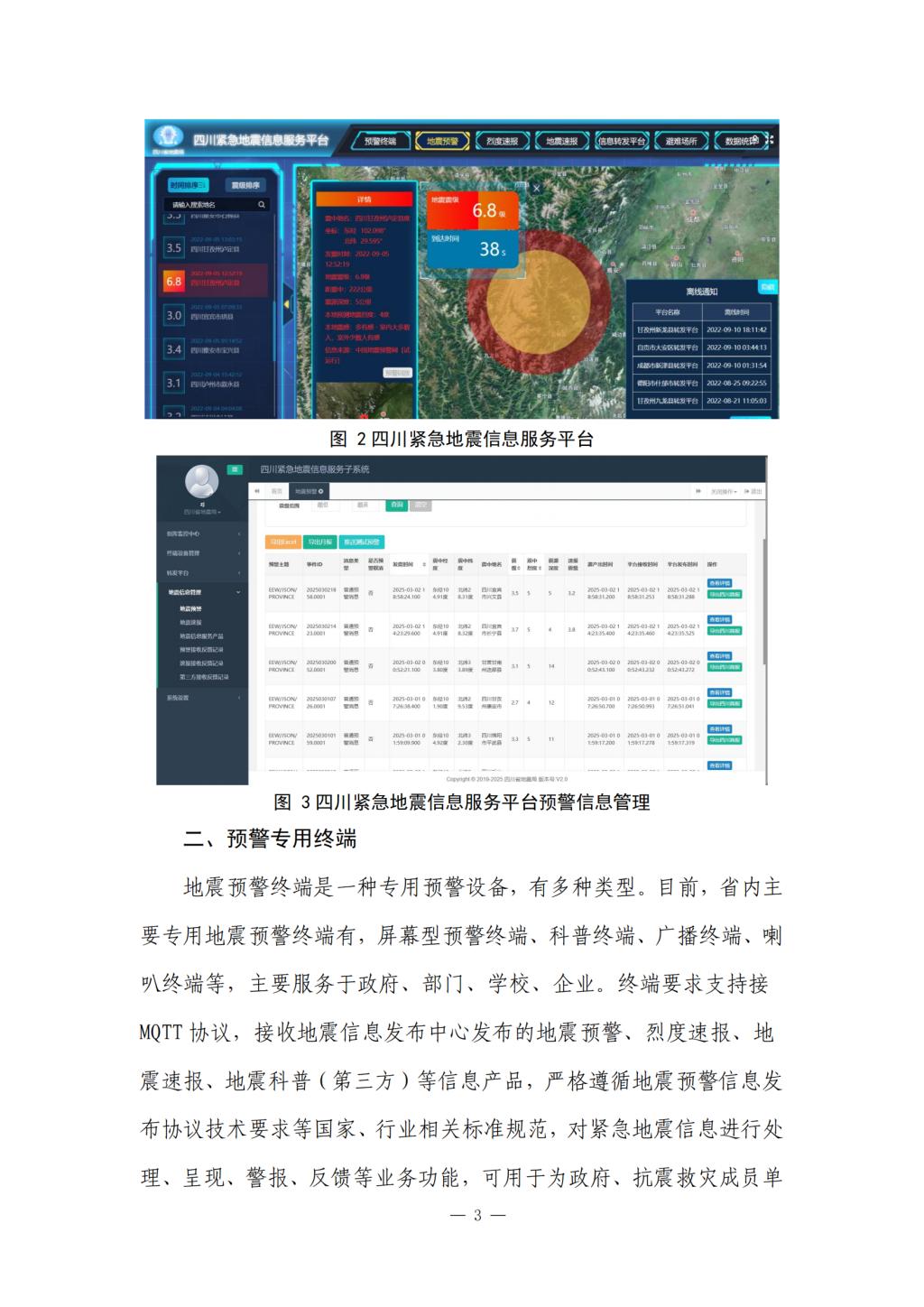This screenshot has height=1307, width=924.
Task: Click the 导出月报 button
Action: tap(319, 542)
